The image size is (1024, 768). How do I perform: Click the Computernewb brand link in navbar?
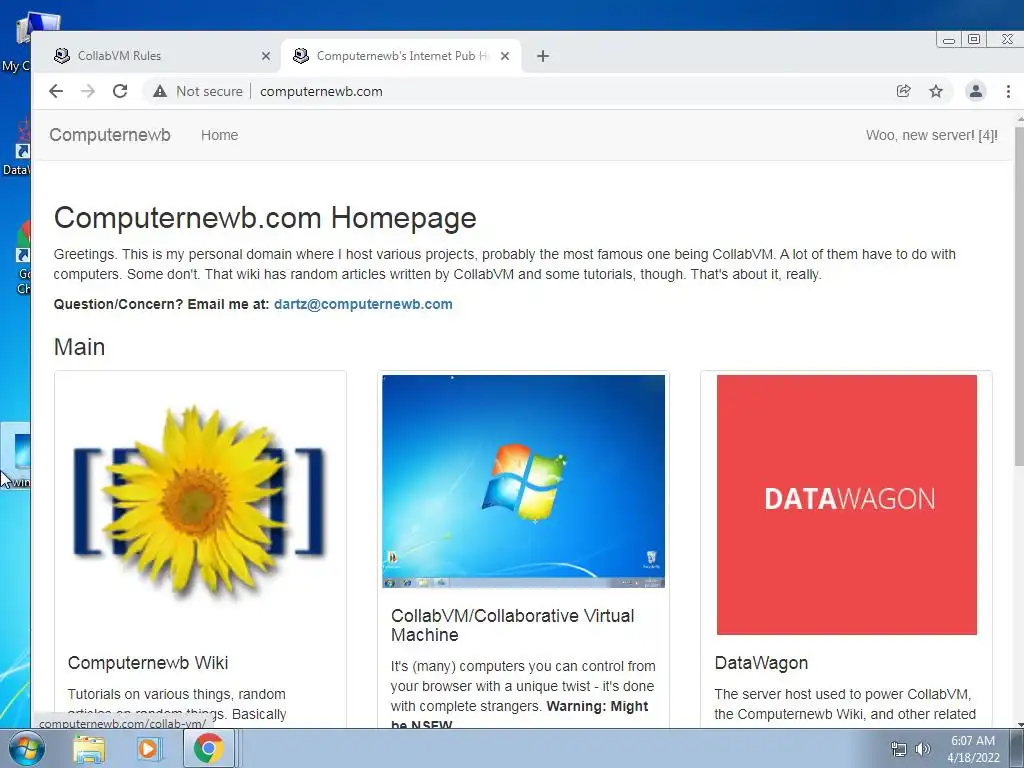[x=110, y=135]
